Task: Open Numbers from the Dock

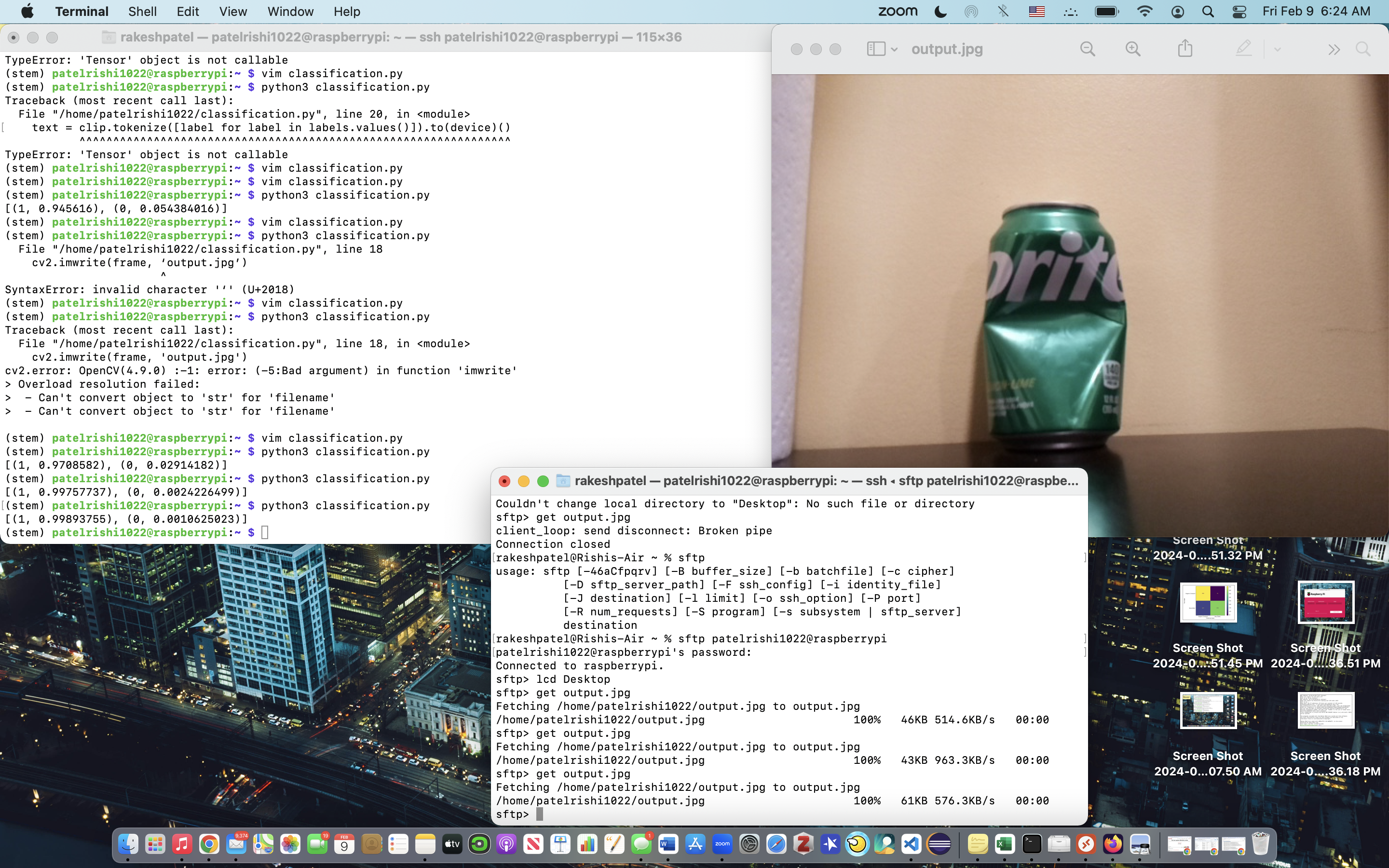Action: 587,844
